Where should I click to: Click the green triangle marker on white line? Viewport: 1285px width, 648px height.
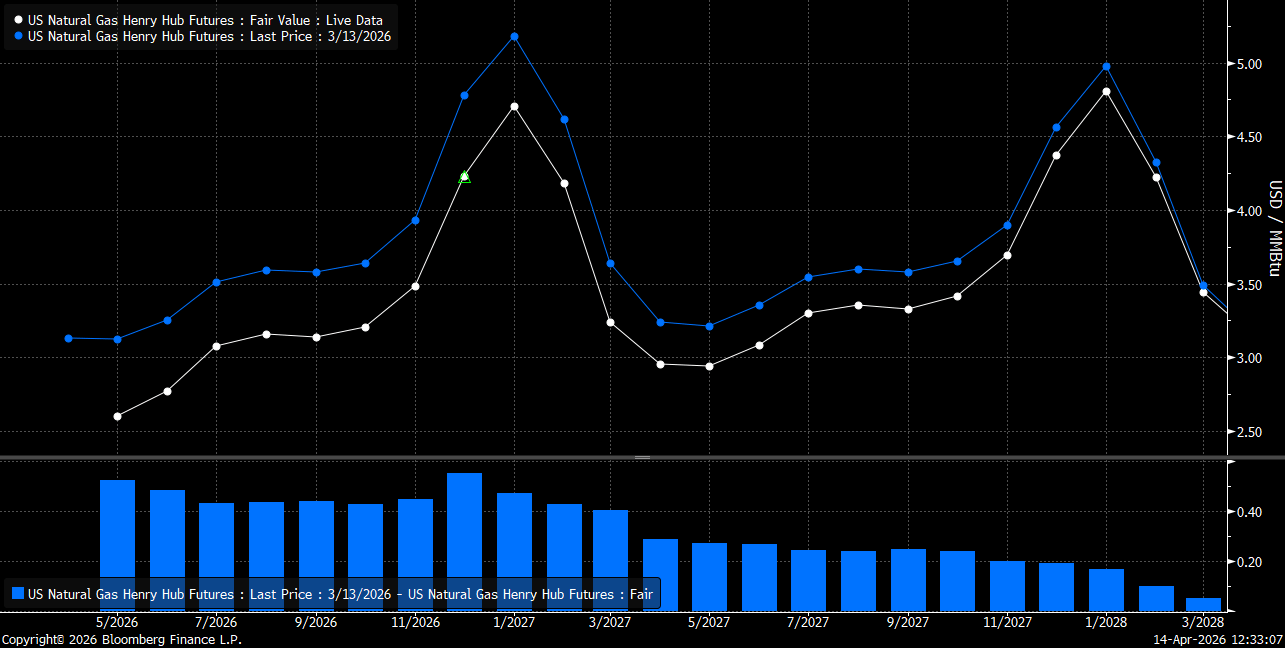[x=464, y=177]
